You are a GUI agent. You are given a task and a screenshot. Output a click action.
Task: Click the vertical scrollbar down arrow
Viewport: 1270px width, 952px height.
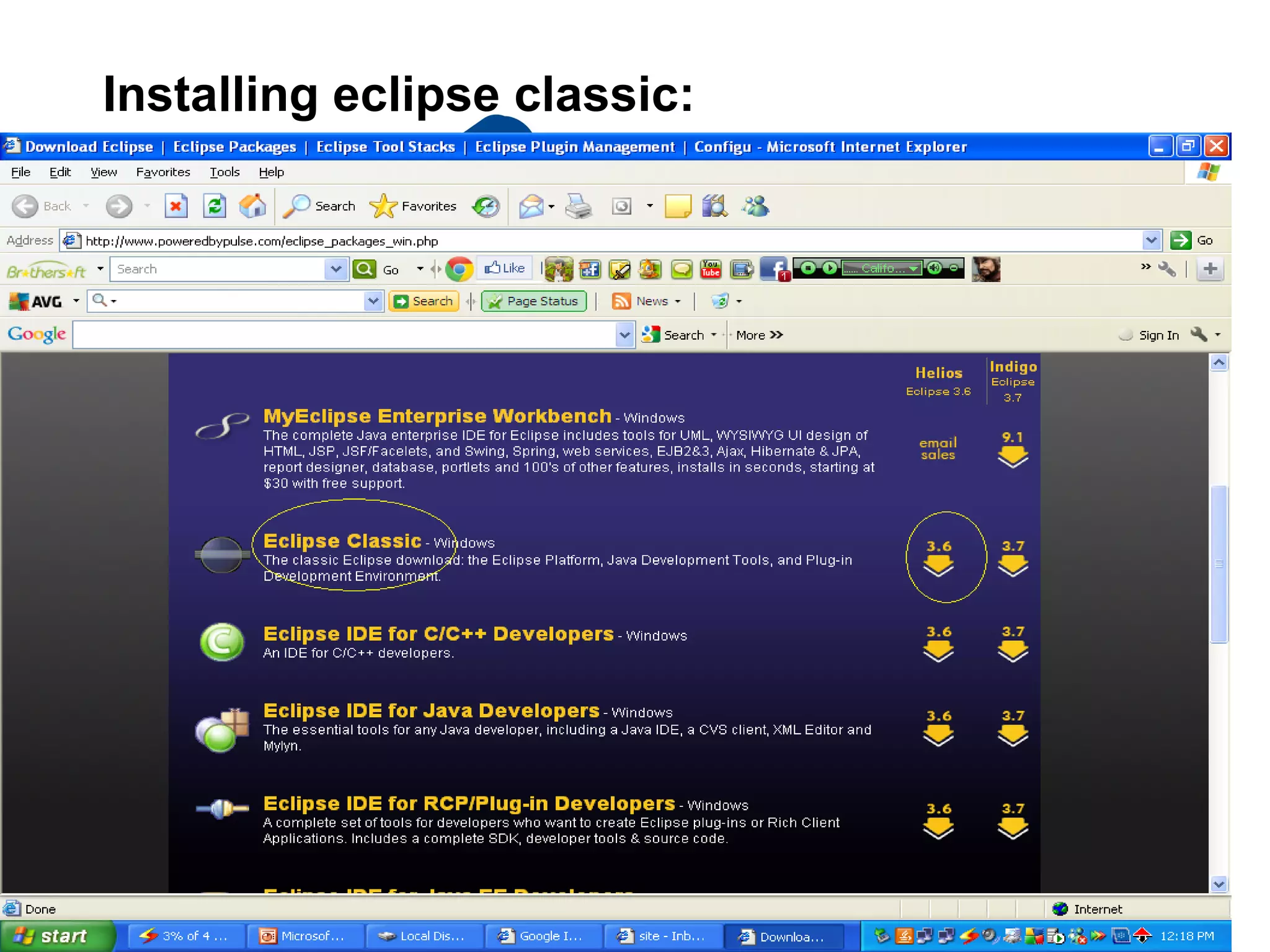(x=1219, y=884)
